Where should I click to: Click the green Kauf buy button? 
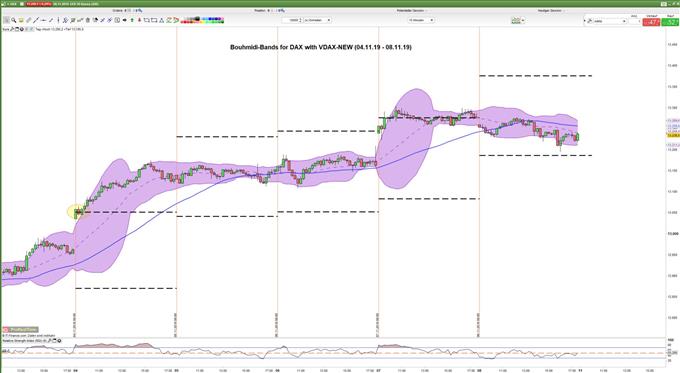(x=670, y=22)
